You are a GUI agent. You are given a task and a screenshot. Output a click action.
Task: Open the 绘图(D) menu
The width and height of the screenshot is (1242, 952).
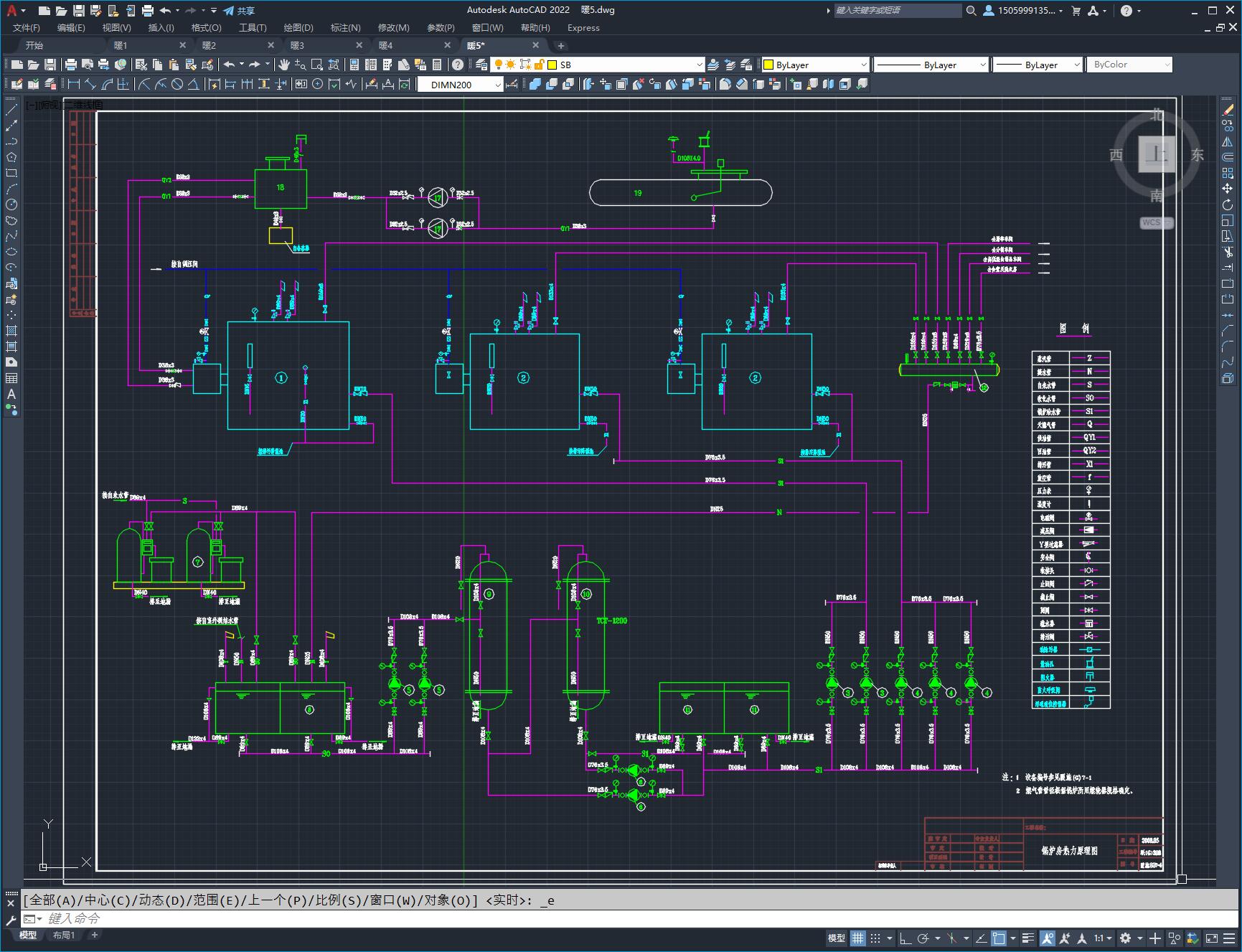pyautogui.click(x=298, y=28)
